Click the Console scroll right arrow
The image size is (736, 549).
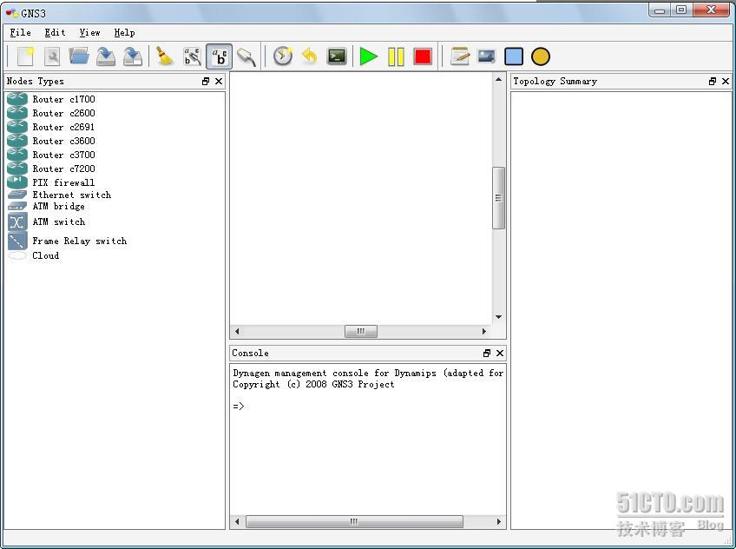coord(499,521)
